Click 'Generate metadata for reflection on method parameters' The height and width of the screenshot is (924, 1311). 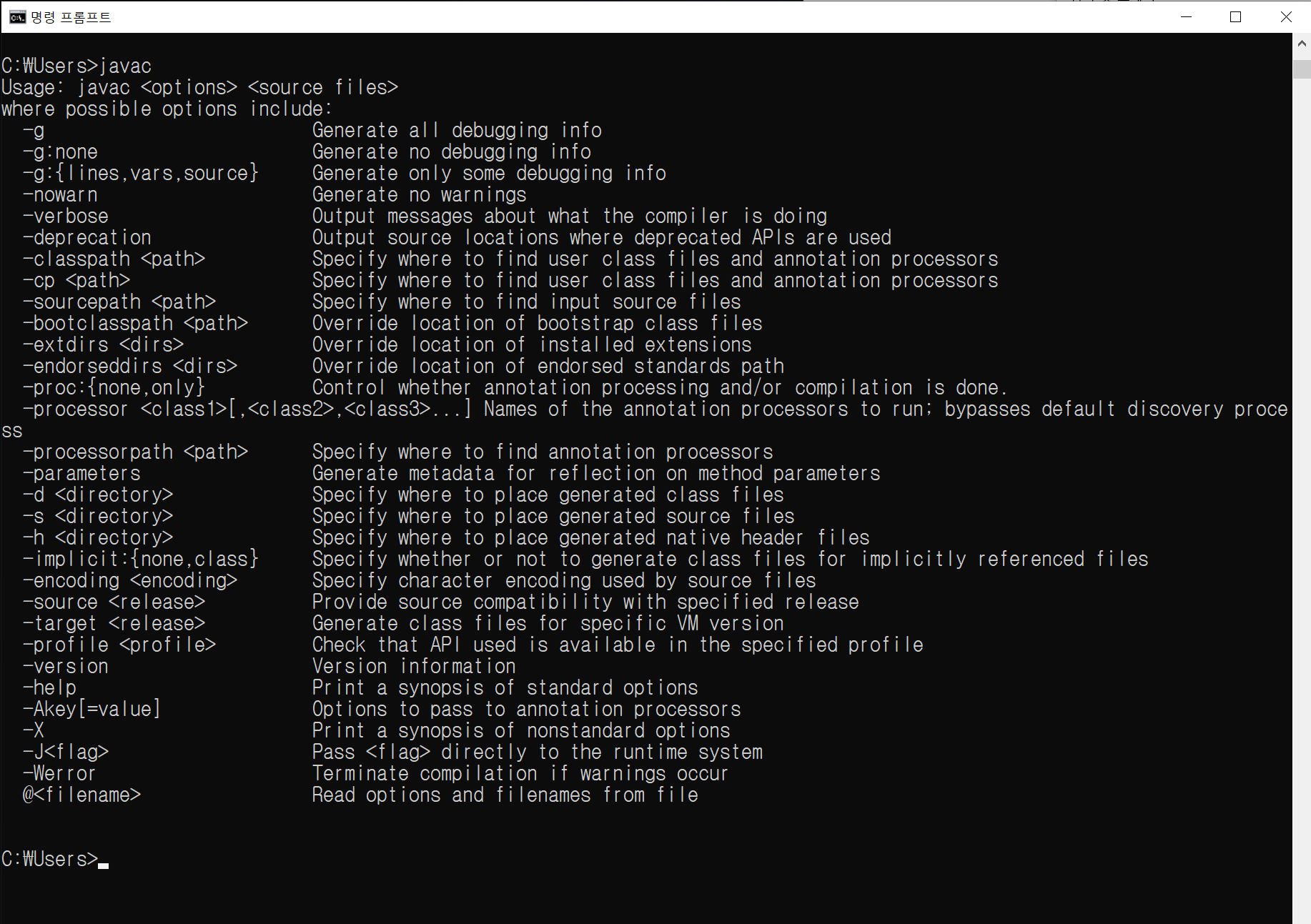pyautogui.click(x=596, y=474)
